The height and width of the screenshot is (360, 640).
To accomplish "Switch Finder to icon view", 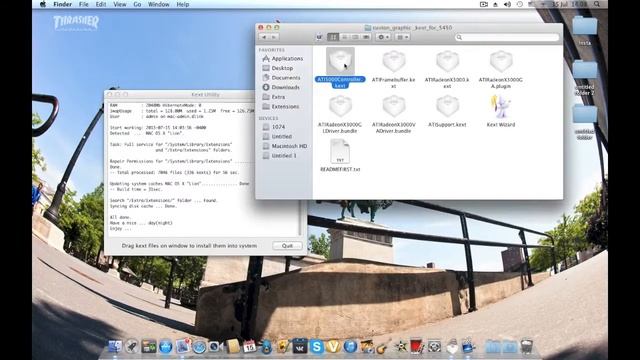I will click(333, 37).
